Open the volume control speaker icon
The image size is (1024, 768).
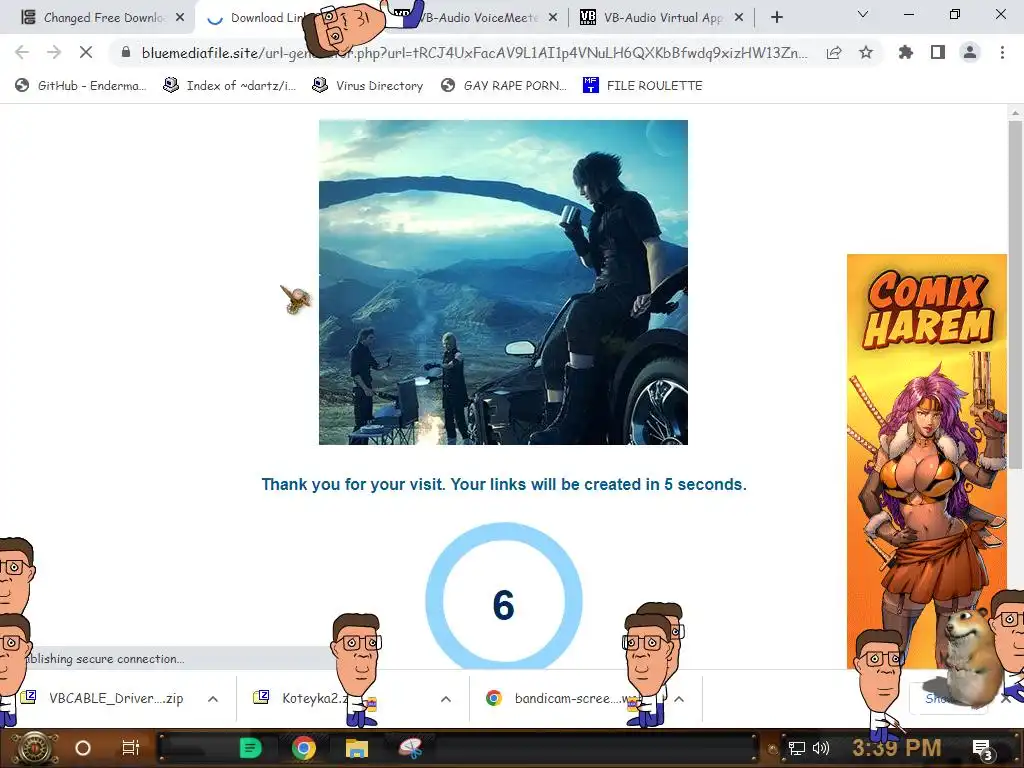pos(820,748)
